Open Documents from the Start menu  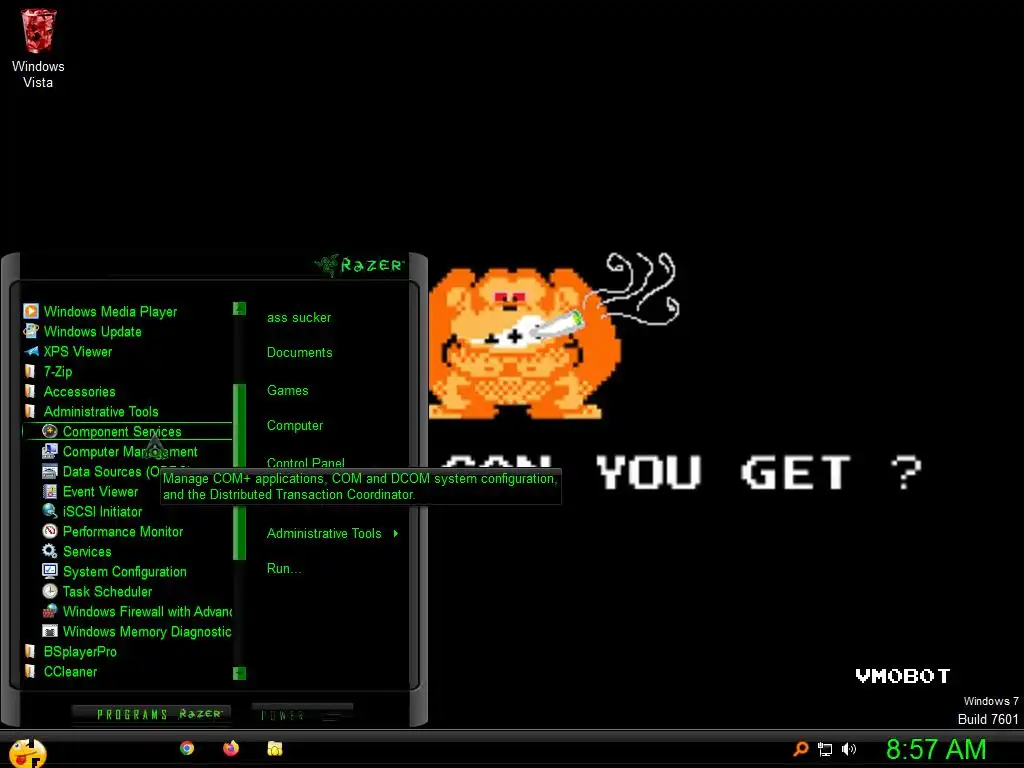point(299,353)
